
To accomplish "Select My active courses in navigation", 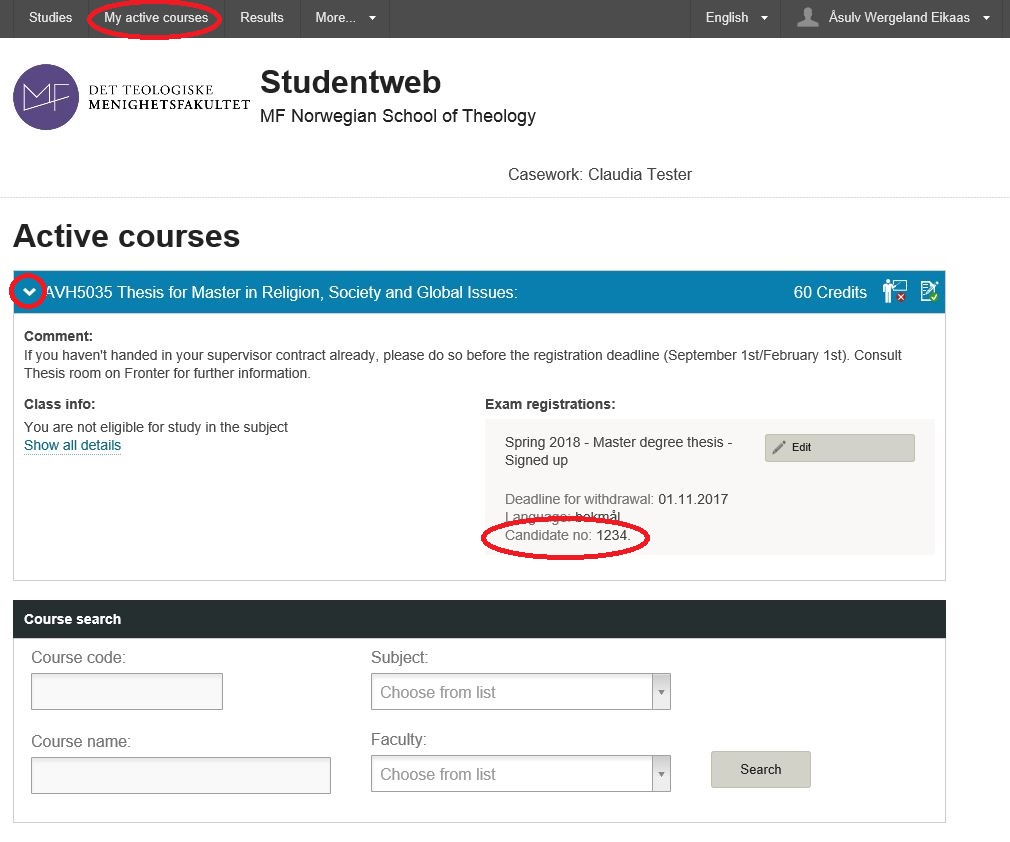I will point(156,17).
